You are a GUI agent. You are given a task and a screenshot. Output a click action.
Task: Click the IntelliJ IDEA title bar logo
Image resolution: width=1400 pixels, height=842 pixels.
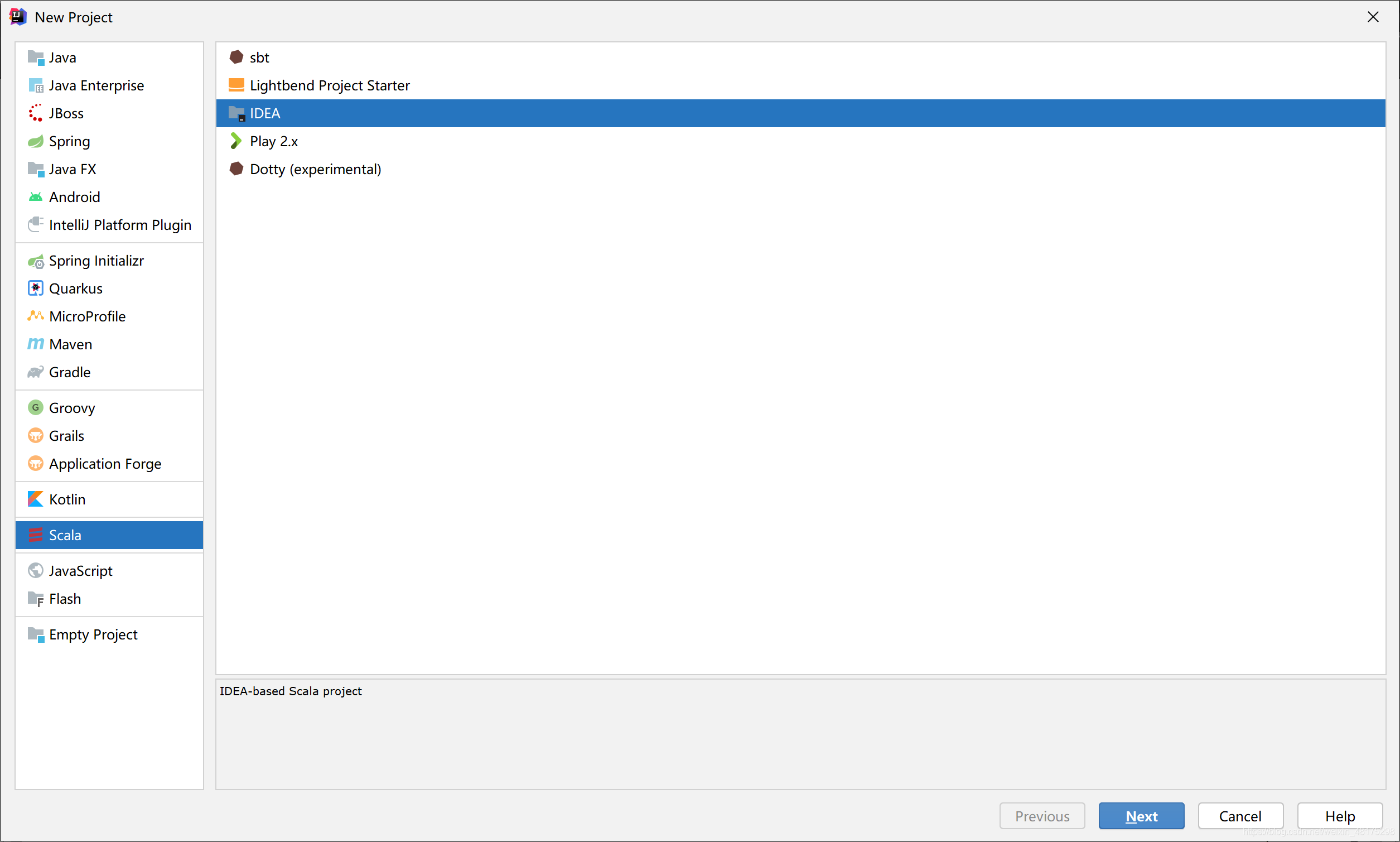click(18, 17)
